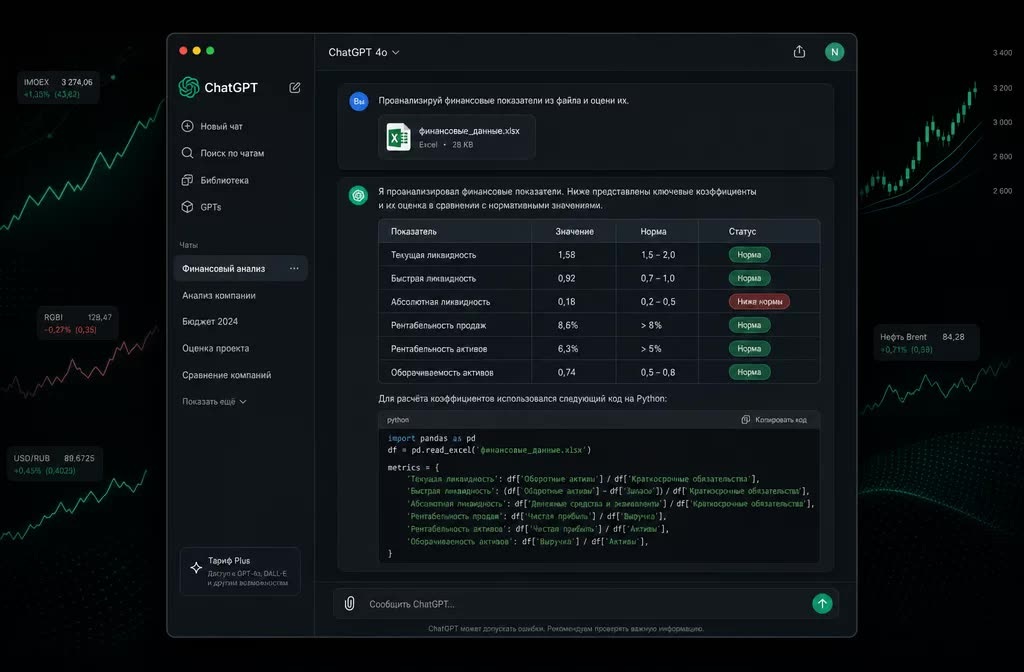Click Норма badge for Оборачиваемость активов
1024x672 pixels.
click(749, 372)
